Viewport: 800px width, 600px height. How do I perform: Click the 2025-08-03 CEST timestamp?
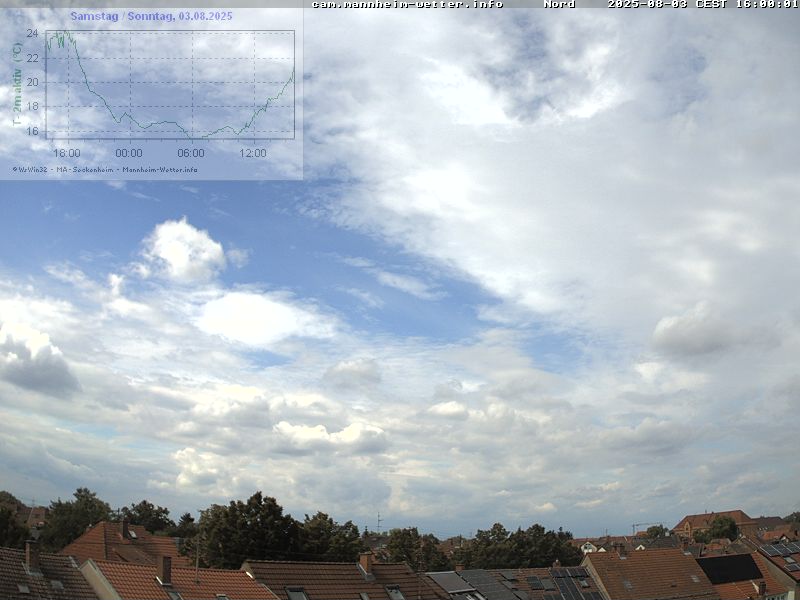tap(702, 4)
